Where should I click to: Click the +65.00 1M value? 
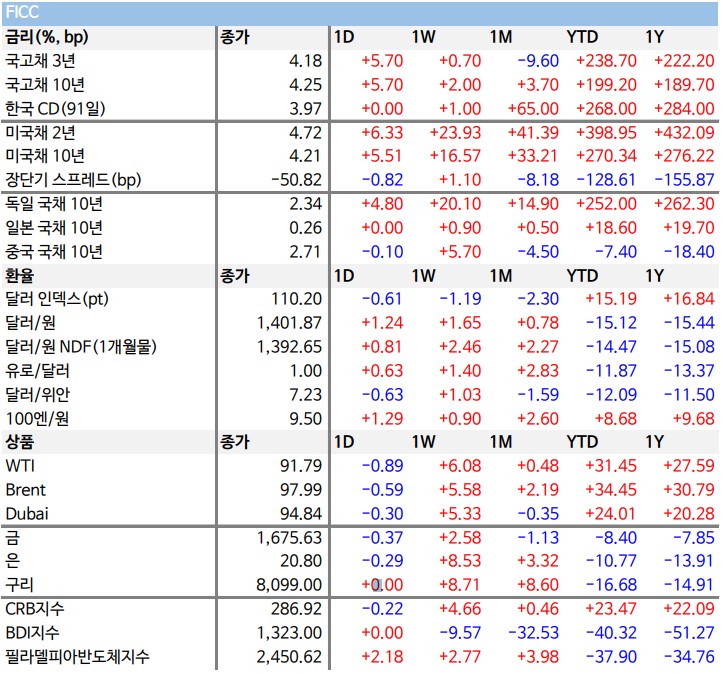(x=533, y=109)
